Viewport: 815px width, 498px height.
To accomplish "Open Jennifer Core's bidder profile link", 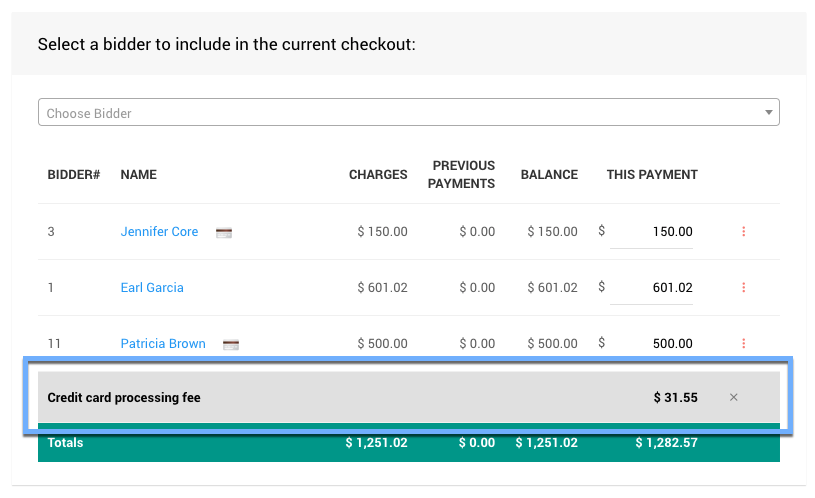I will coord(159,232).
